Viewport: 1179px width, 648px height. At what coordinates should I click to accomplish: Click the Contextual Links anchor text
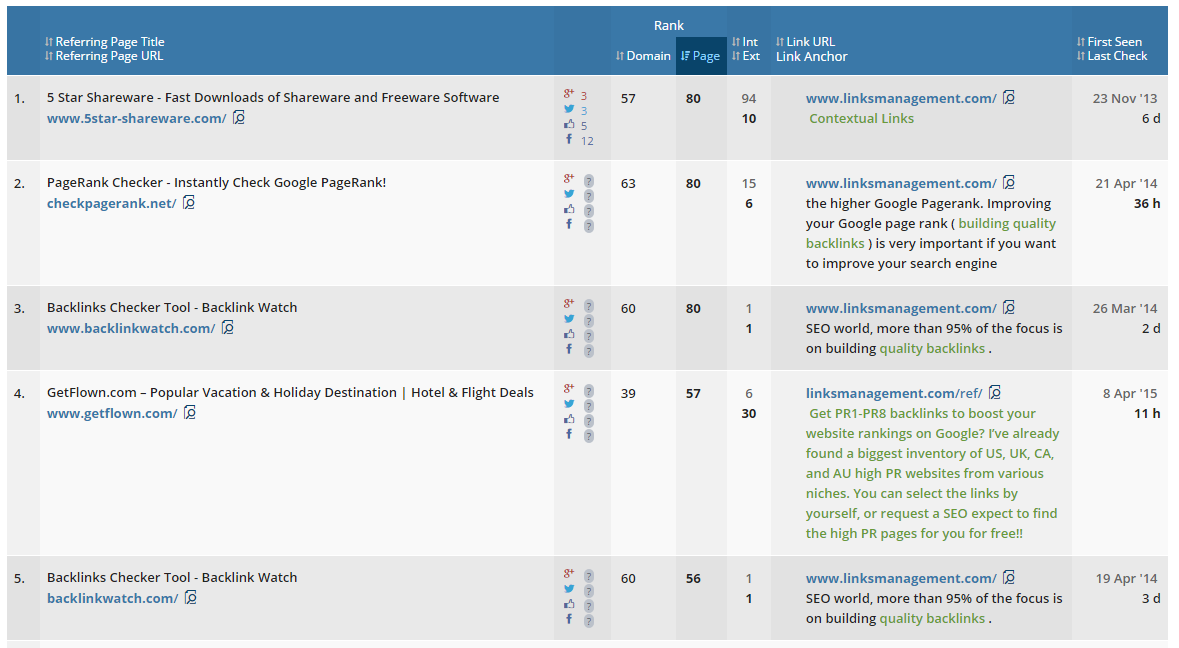(x=862, y=119)
